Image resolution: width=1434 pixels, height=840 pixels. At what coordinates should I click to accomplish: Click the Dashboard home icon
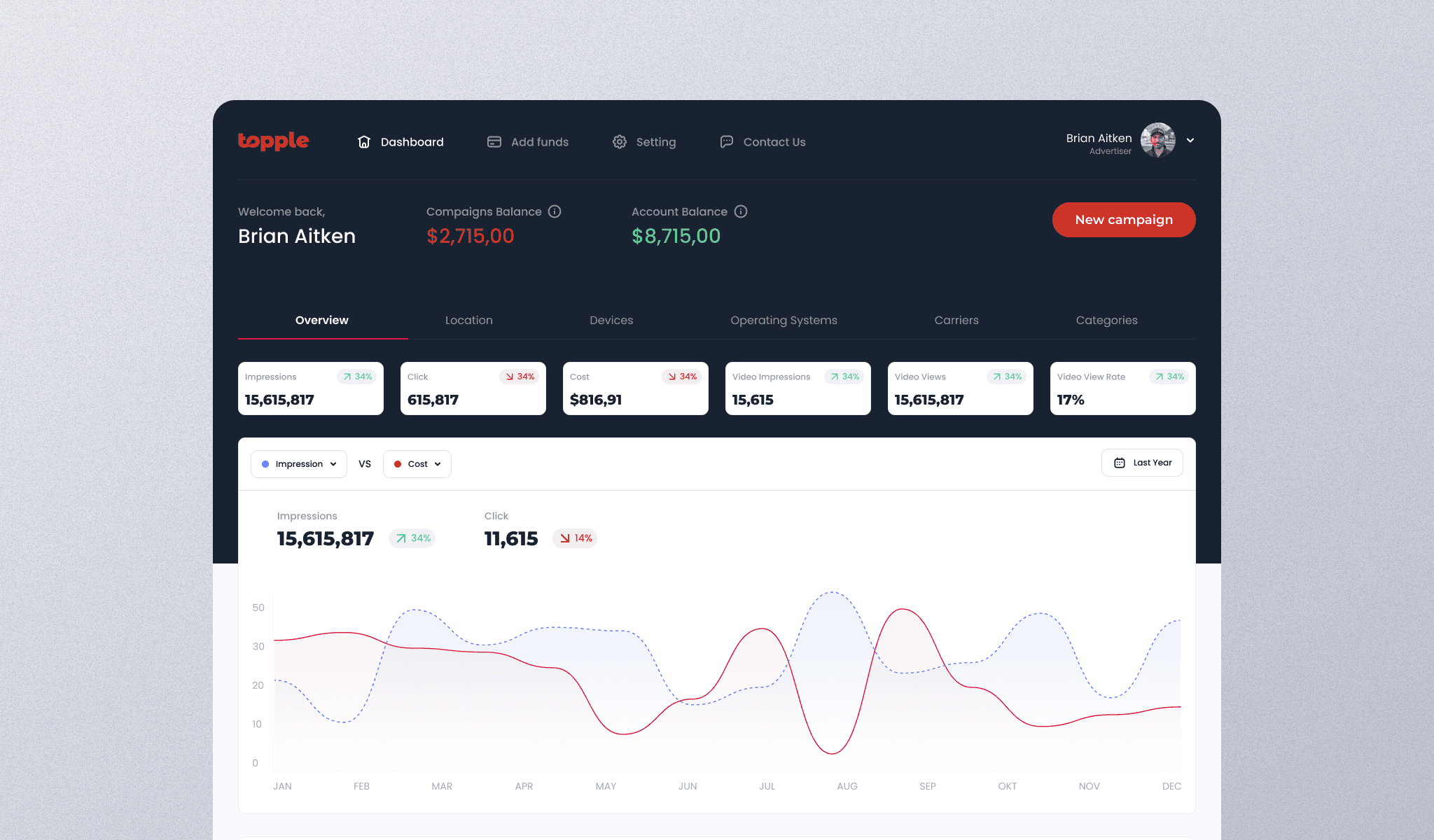tap(364, 142)
